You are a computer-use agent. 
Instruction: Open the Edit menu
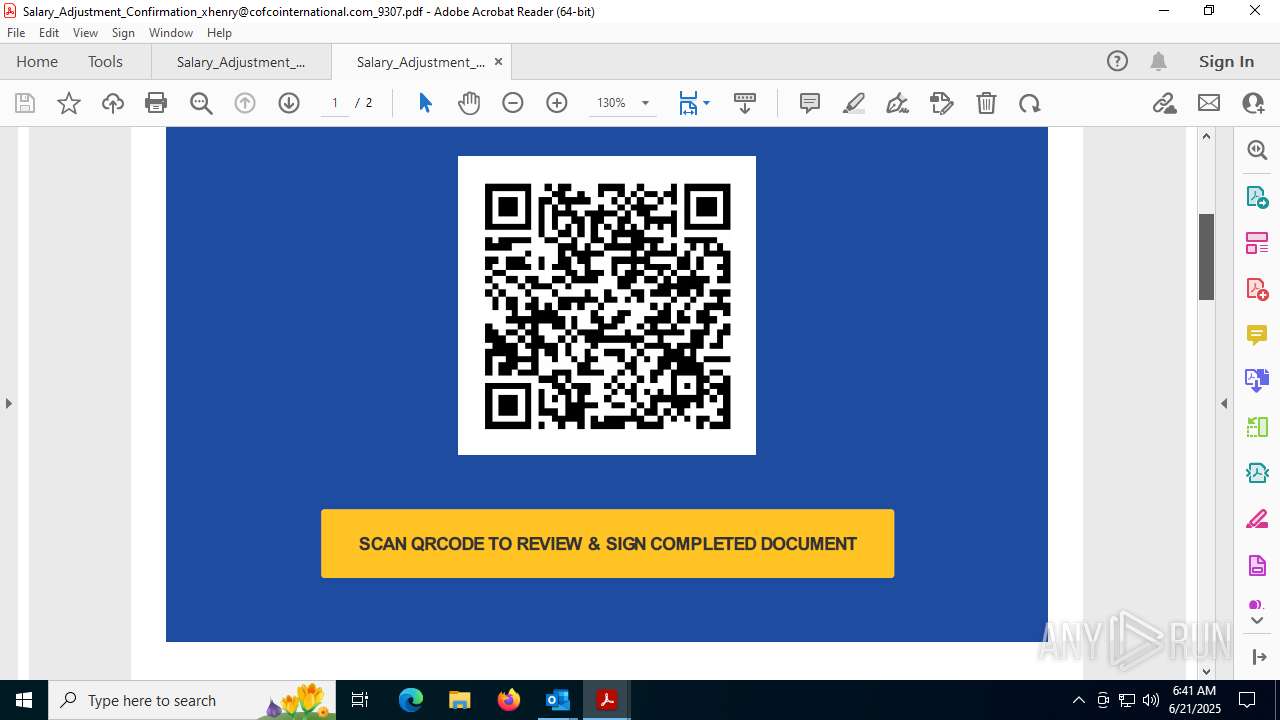click(x=49, y=33)
